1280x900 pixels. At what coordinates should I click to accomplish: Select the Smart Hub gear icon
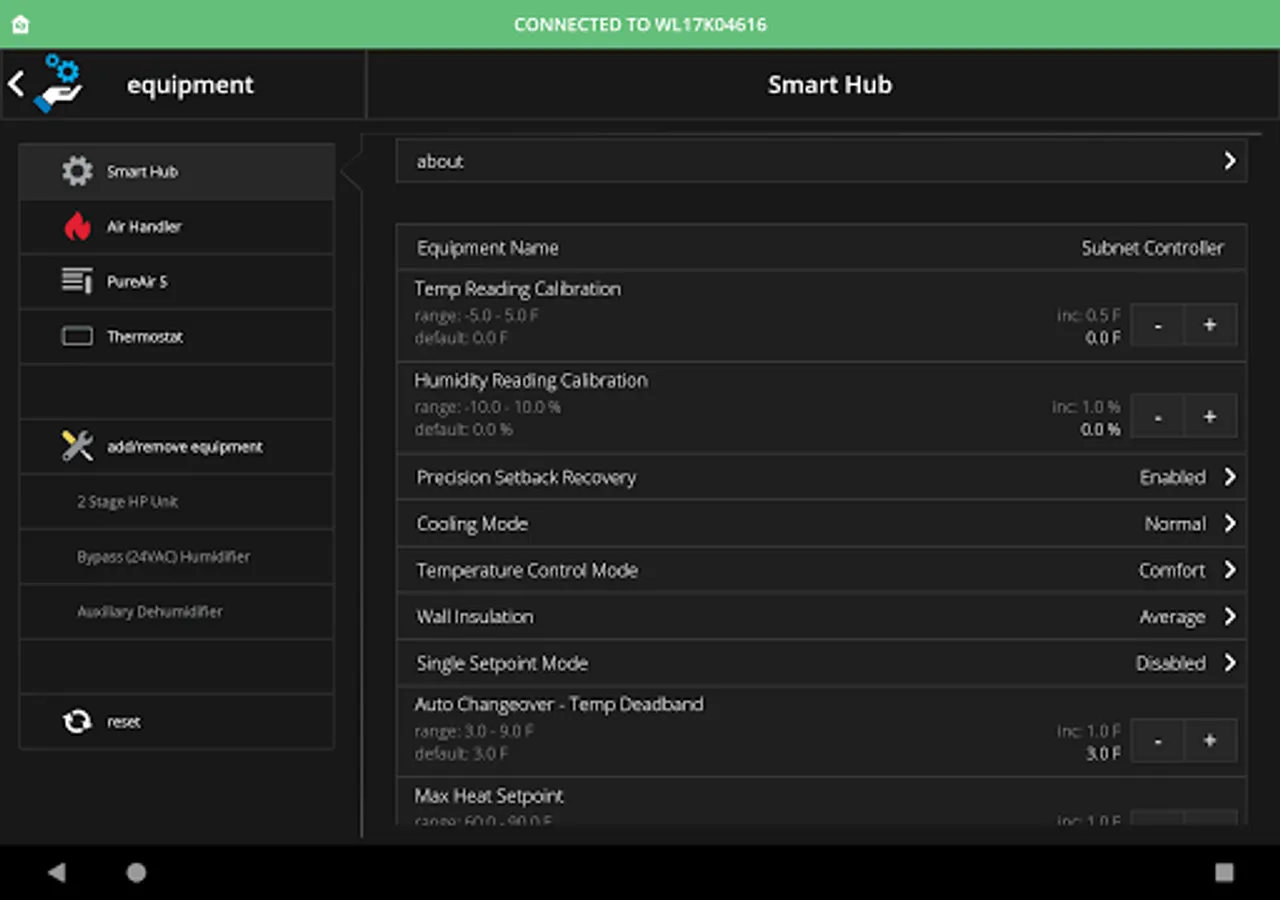tap(77, 171)
